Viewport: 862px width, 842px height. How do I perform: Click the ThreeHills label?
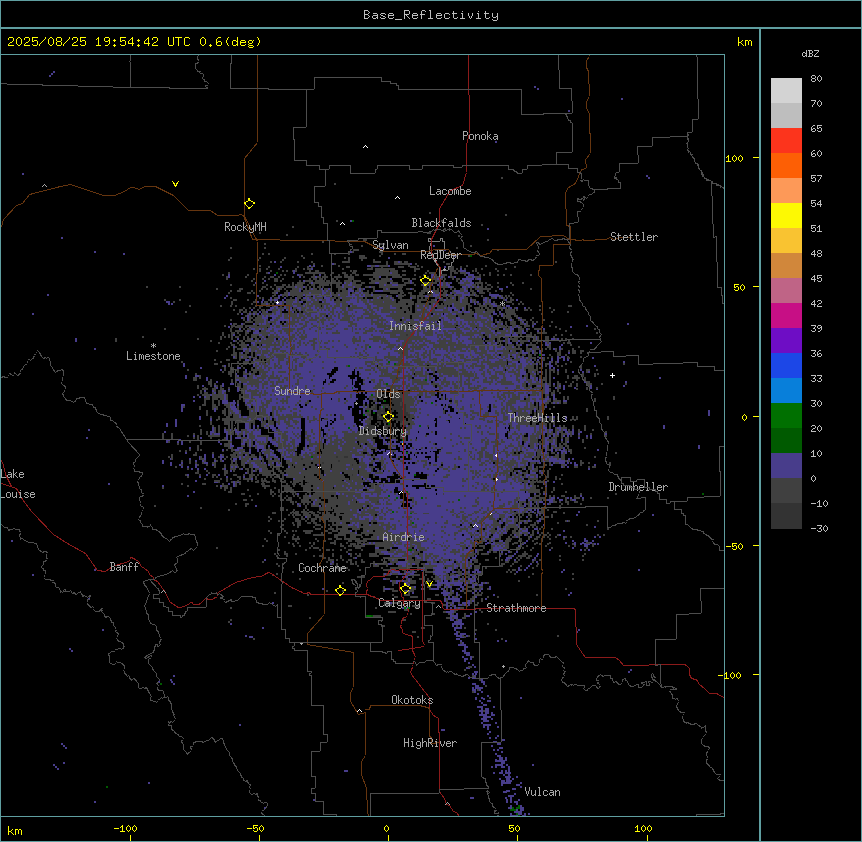[538, 418]
